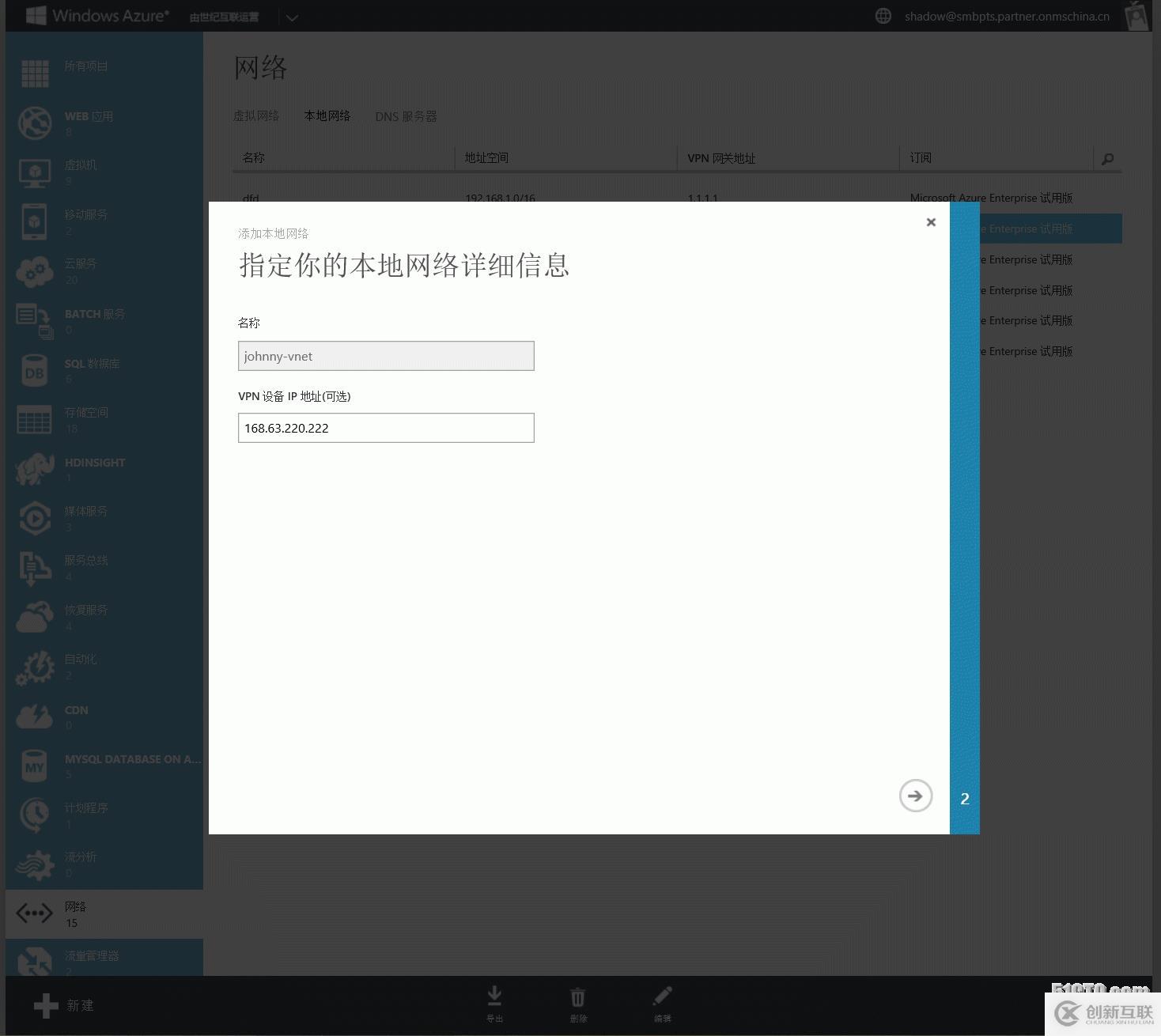The image size is (1161, 1036).
Task: Switch to the 虚拟网络 tab
Action: point(256,116)
